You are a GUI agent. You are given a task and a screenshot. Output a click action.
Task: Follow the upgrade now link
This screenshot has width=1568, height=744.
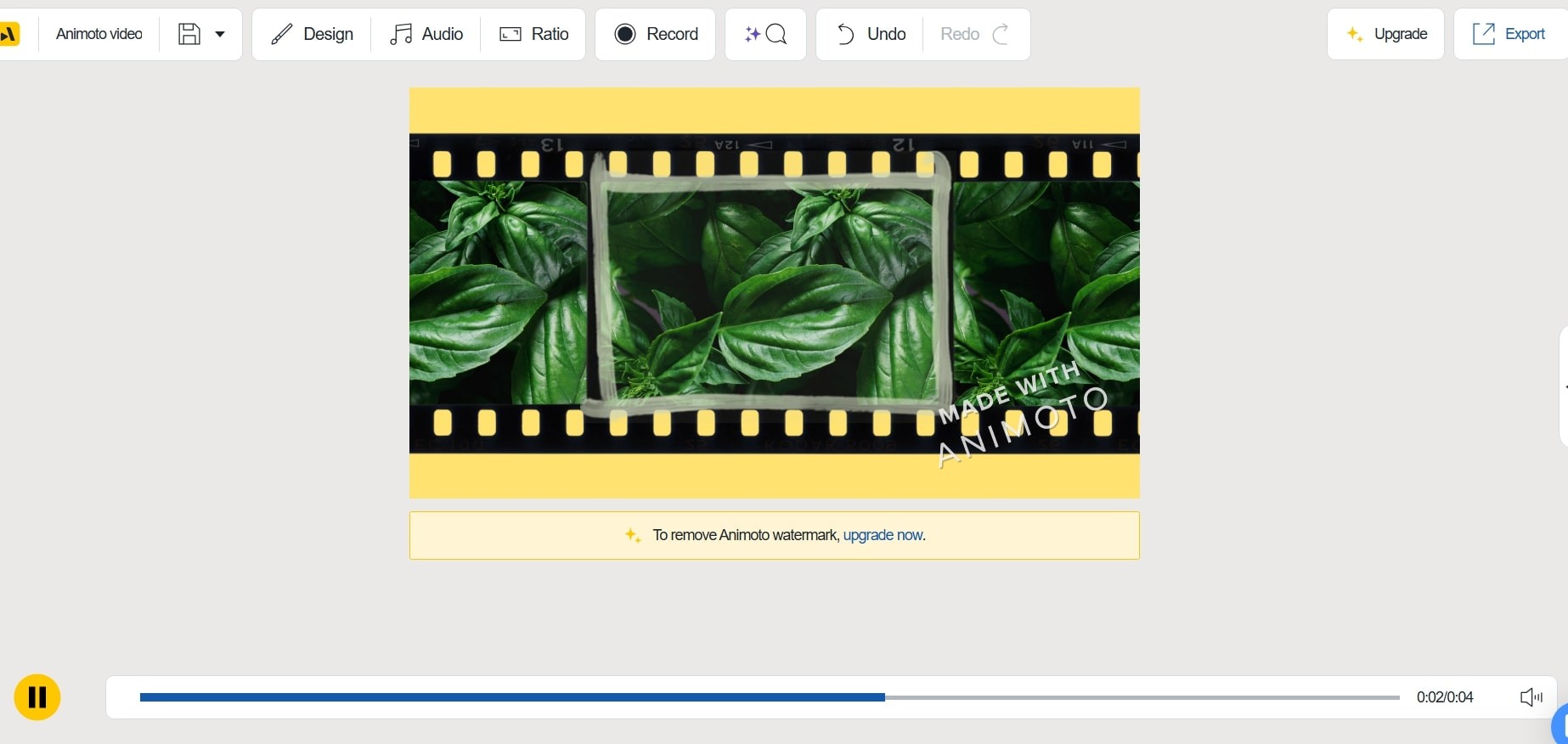[883, 535]
